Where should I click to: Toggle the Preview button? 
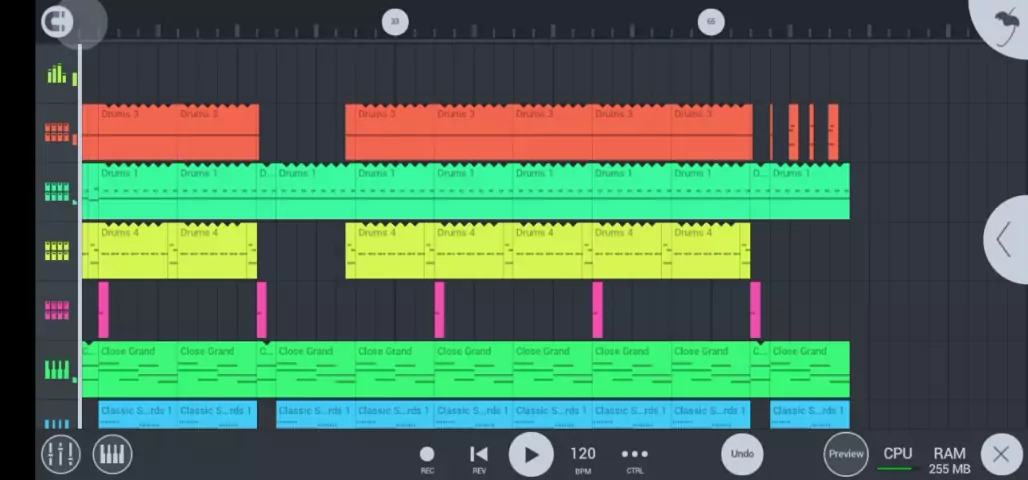(845, 454)
